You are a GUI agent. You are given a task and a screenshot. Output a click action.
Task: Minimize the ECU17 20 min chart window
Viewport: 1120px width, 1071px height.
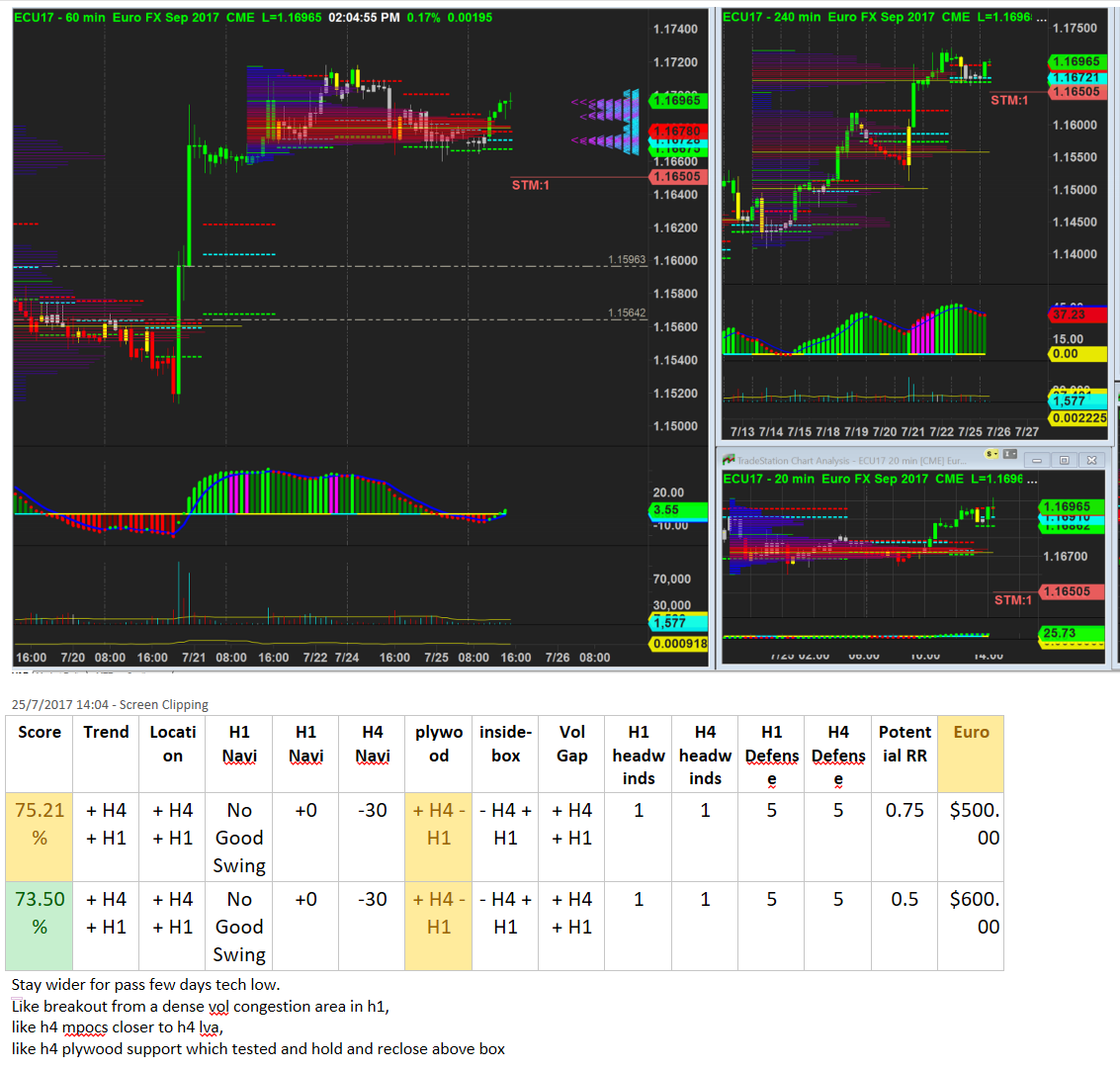[1036, 460]
